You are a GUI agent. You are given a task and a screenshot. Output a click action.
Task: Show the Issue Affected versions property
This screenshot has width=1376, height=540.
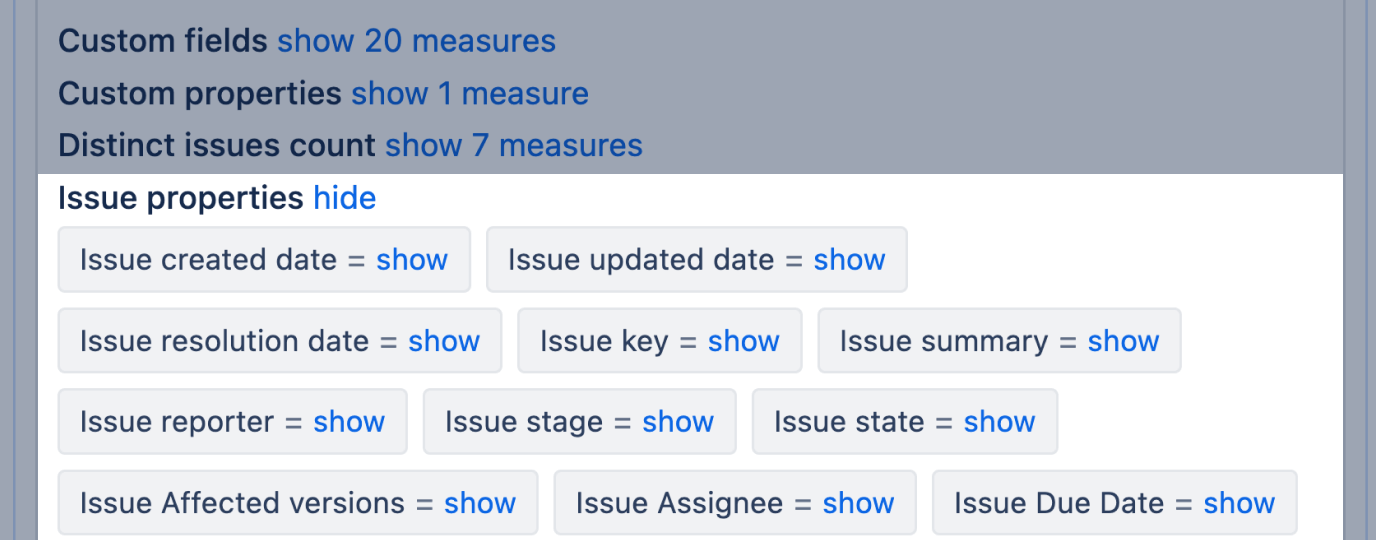tap(480, 503)
